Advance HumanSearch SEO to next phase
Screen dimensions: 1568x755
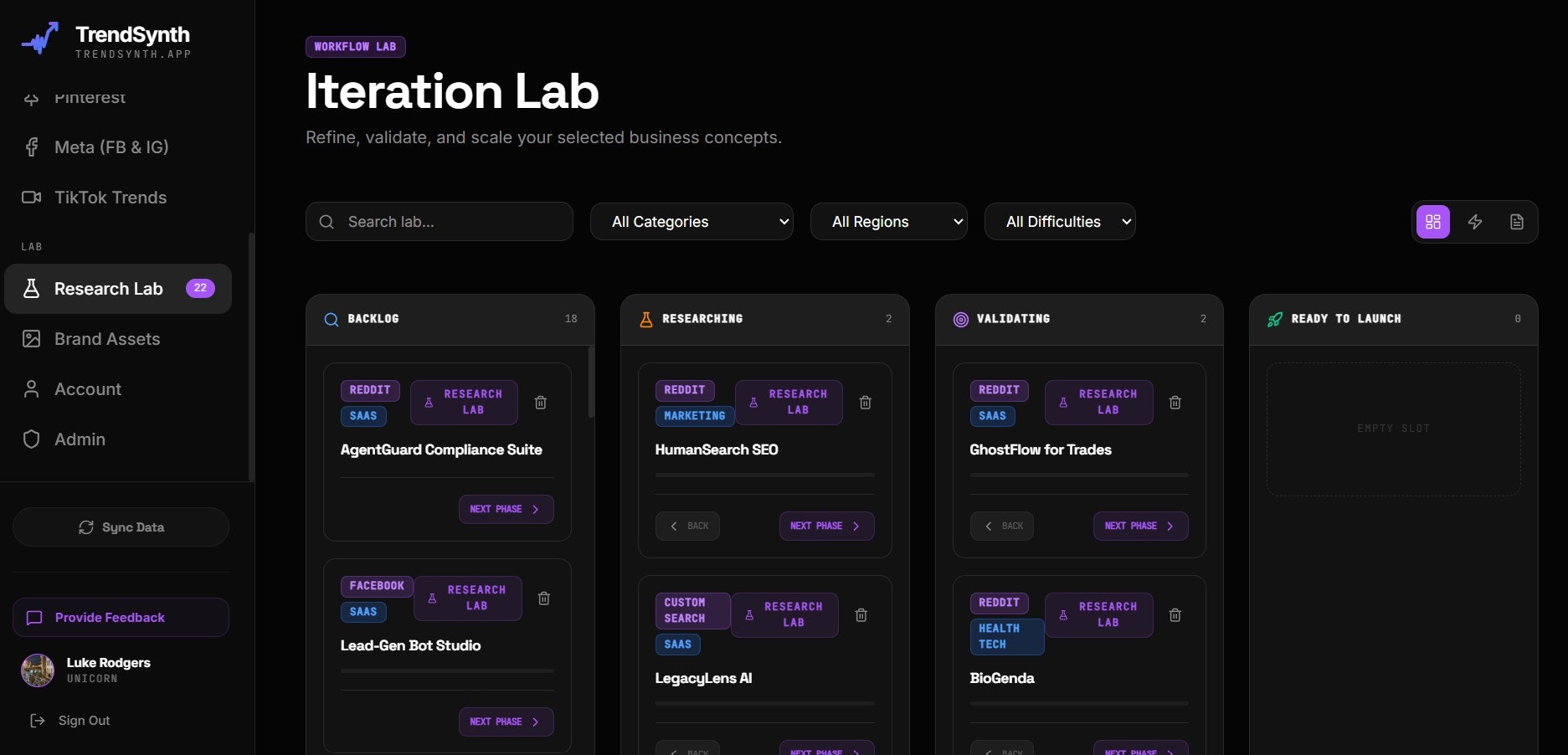826,526
